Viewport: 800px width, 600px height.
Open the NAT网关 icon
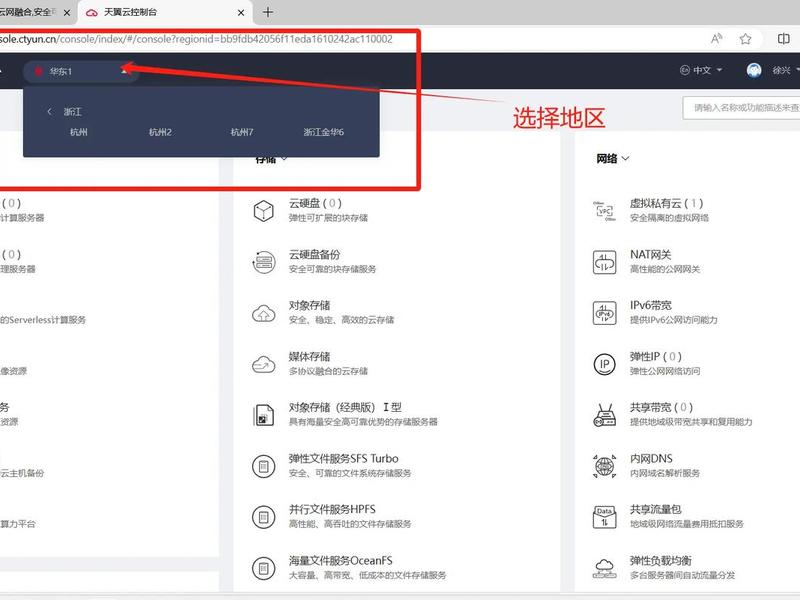[605, 262]
